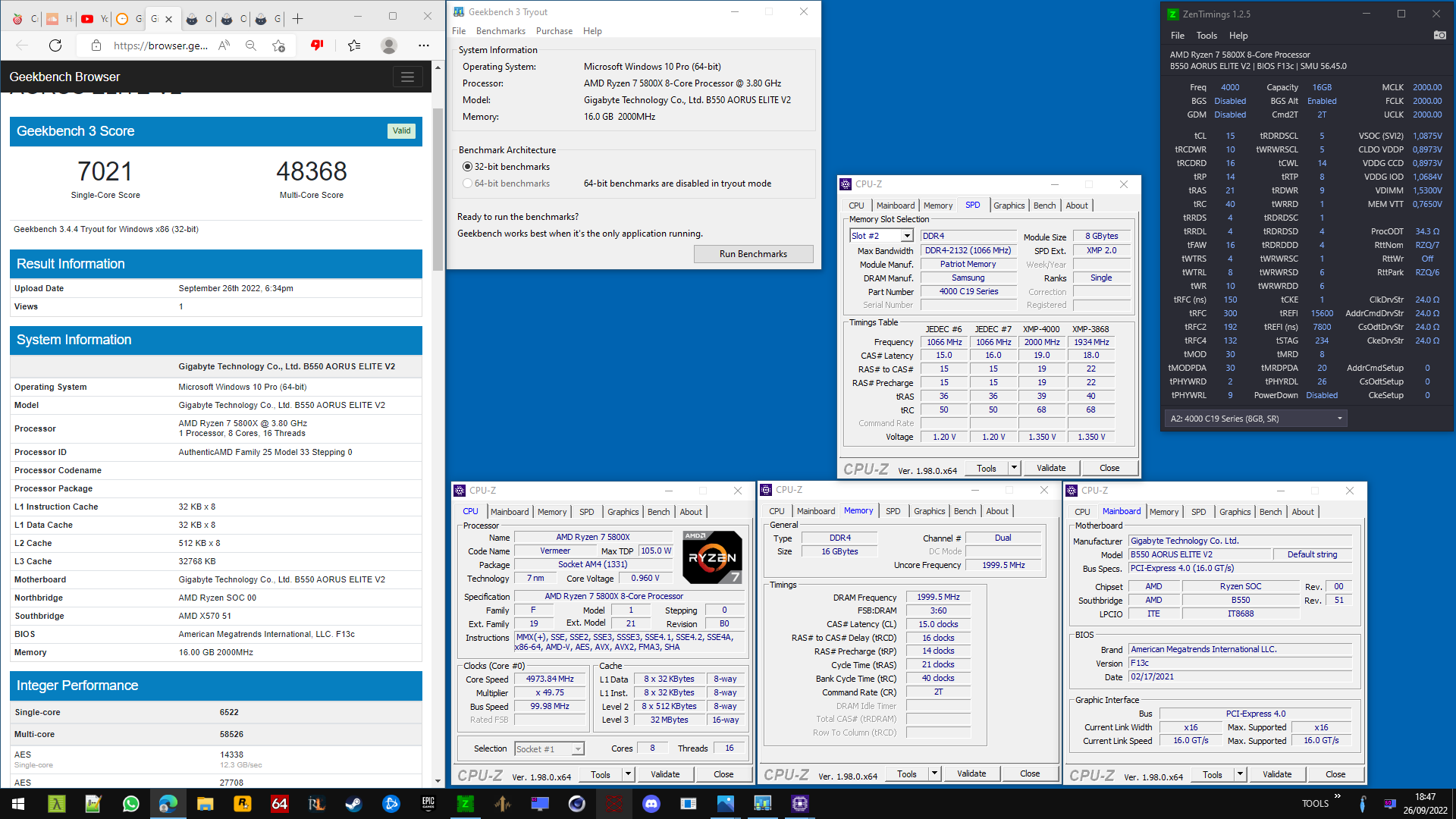Reload the Geekbench Browser page

pyautogui.click(x=55, y=45)
